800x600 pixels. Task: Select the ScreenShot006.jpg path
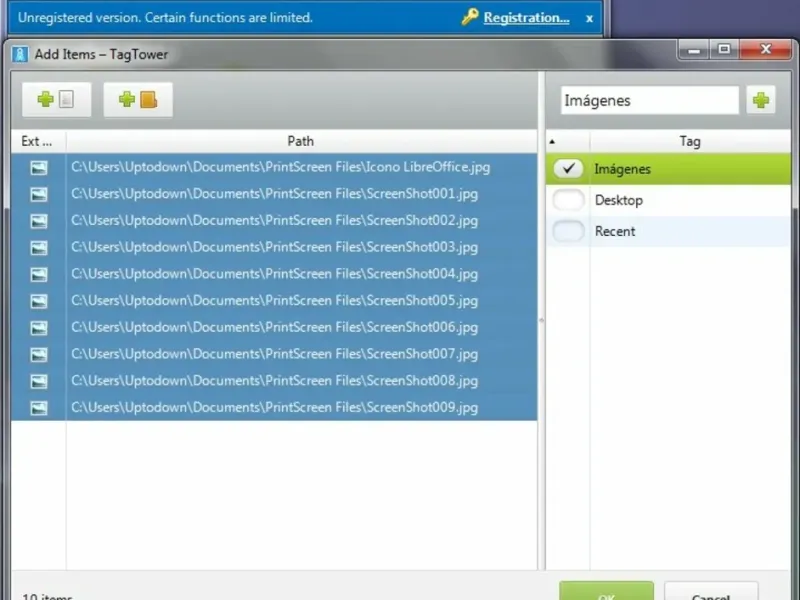coord(274,328)
